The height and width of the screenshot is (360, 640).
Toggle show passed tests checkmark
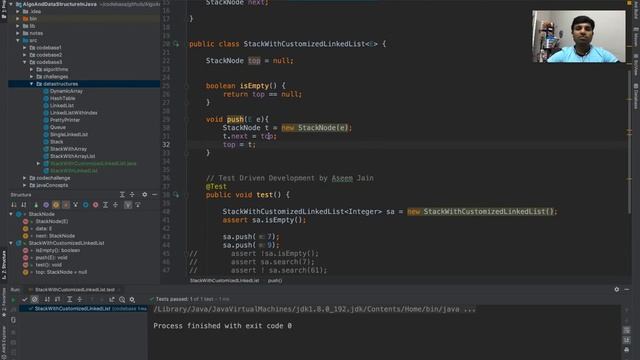pyautogui.click(x=24, y=300)
